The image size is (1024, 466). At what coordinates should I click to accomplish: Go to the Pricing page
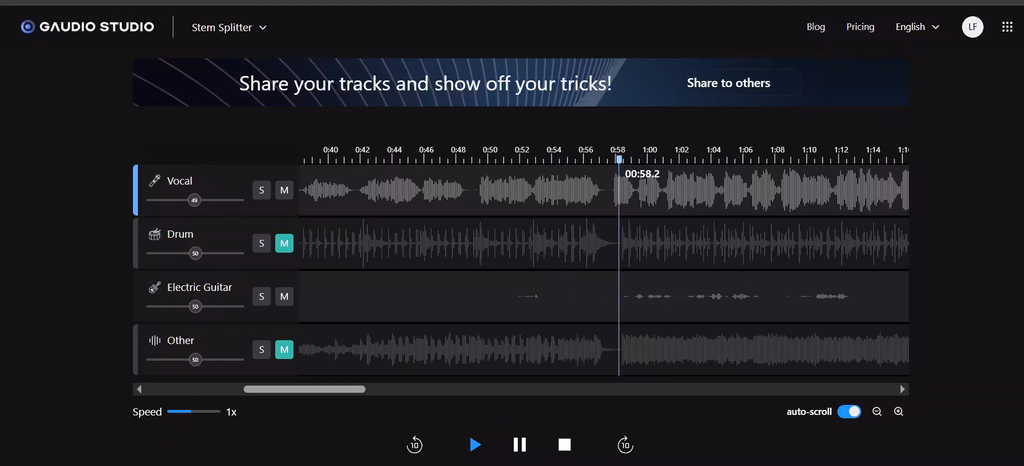[860, 27]
